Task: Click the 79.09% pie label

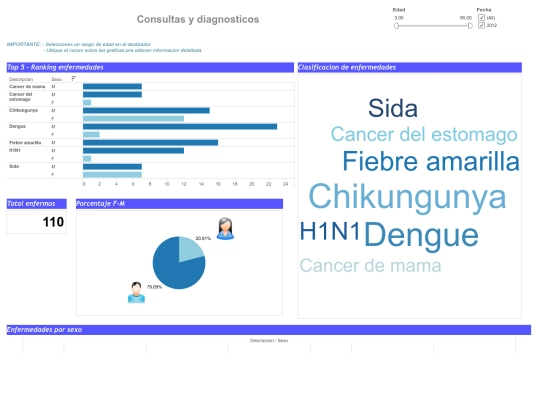Action: coord(154,287)
